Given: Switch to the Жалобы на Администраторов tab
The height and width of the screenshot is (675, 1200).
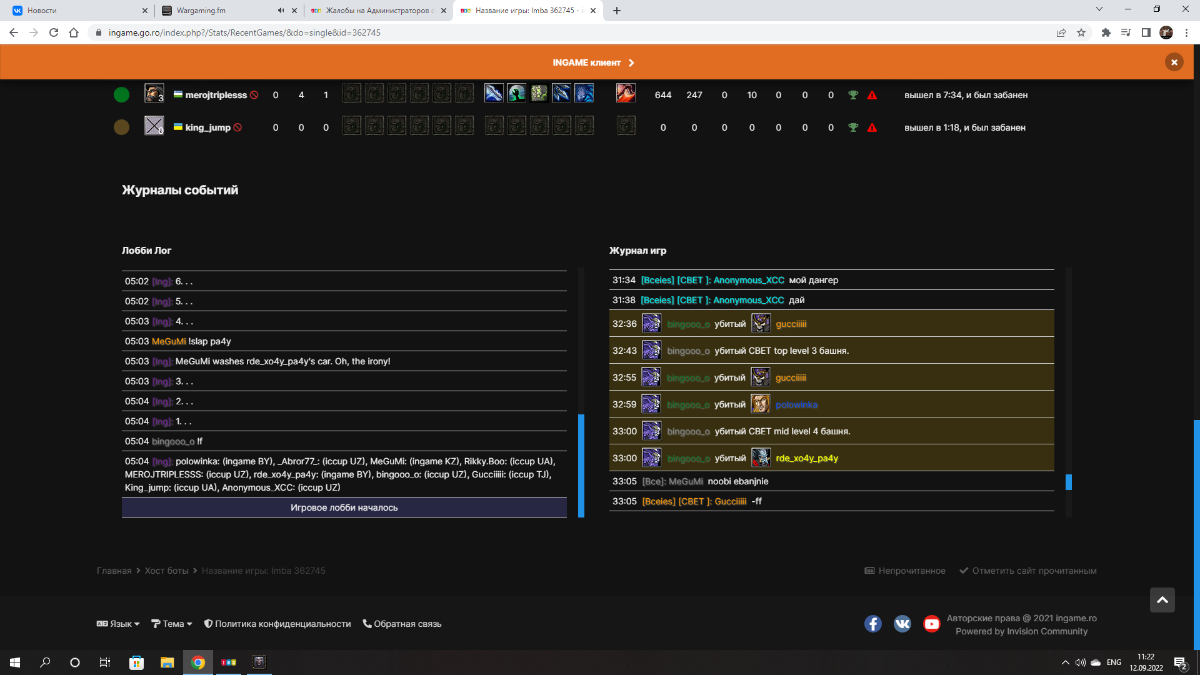Looking at the screenshot, I should point(370,11).
